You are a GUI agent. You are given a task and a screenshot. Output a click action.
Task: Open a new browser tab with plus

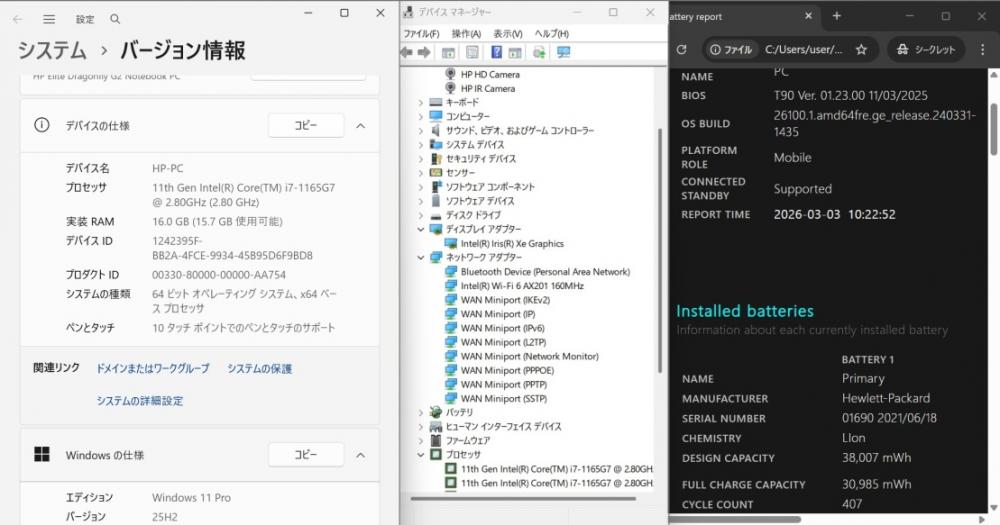click(837, 16)
